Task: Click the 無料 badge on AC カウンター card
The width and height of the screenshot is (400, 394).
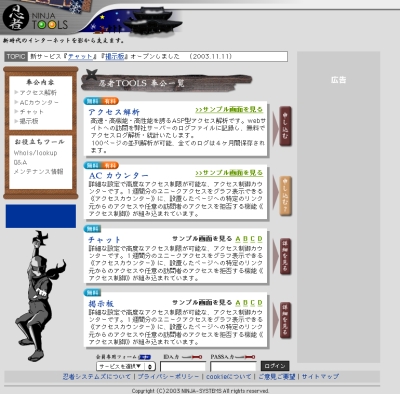Action: [92, 165]
